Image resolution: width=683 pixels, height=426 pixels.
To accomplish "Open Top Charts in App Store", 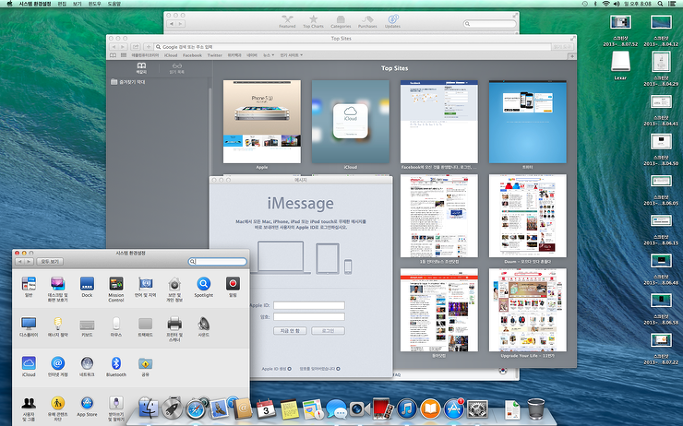I will (x=313, y=22).
